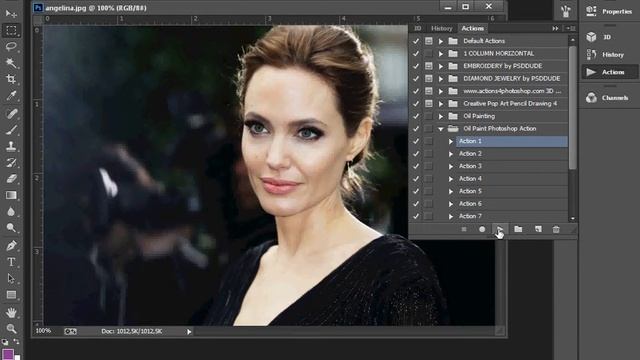Select the Pen tool
640x360 pixels.
11,246
